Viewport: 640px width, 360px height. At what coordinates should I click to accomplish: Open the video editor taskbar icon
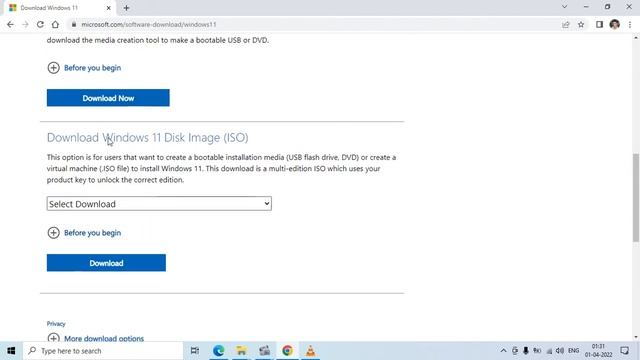pyautogui.click(x=264, y=351)
